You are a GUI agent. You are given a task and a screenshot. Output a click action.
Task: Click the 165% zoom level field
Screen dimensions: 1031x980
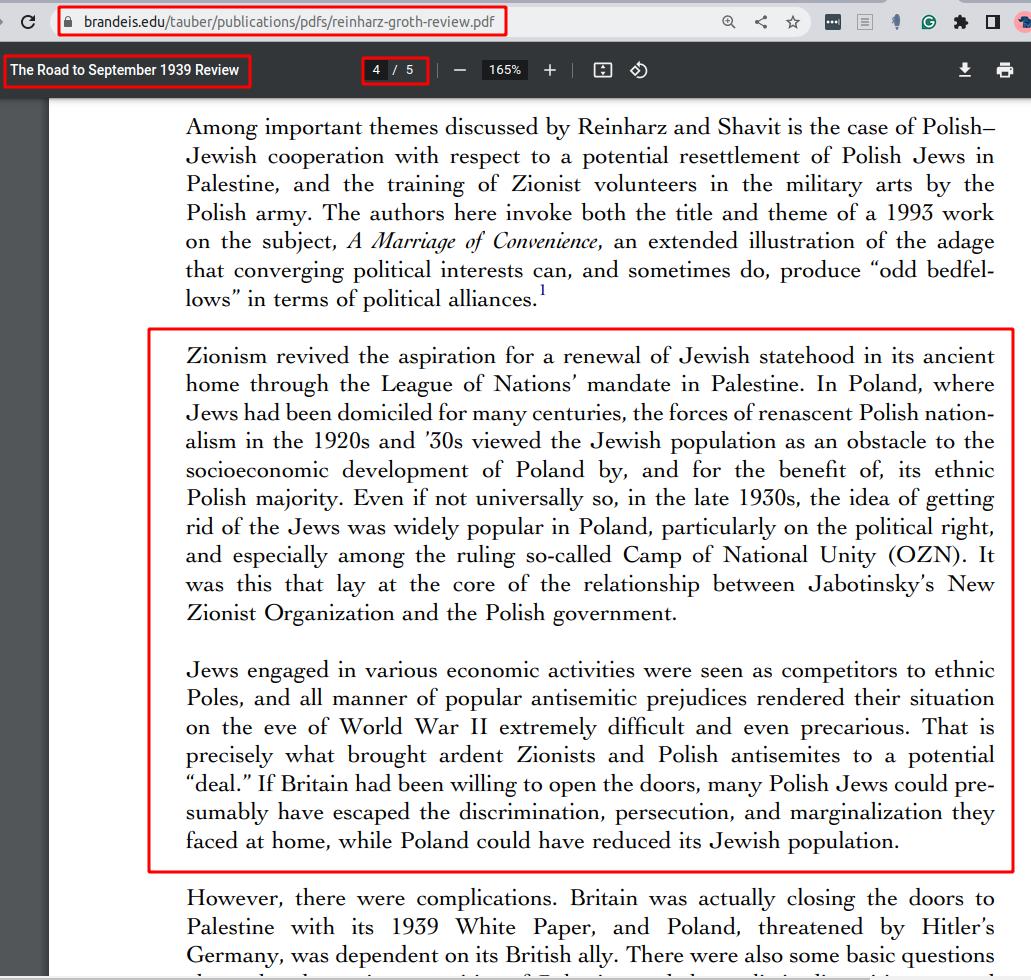(x=505, y=70)
